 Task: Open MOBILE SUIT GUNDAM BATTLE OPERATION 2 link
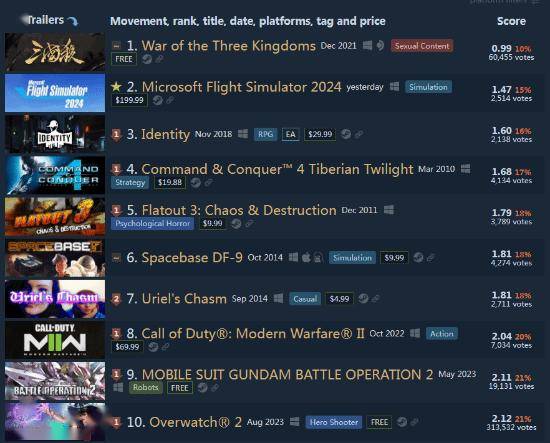point(287,375)
